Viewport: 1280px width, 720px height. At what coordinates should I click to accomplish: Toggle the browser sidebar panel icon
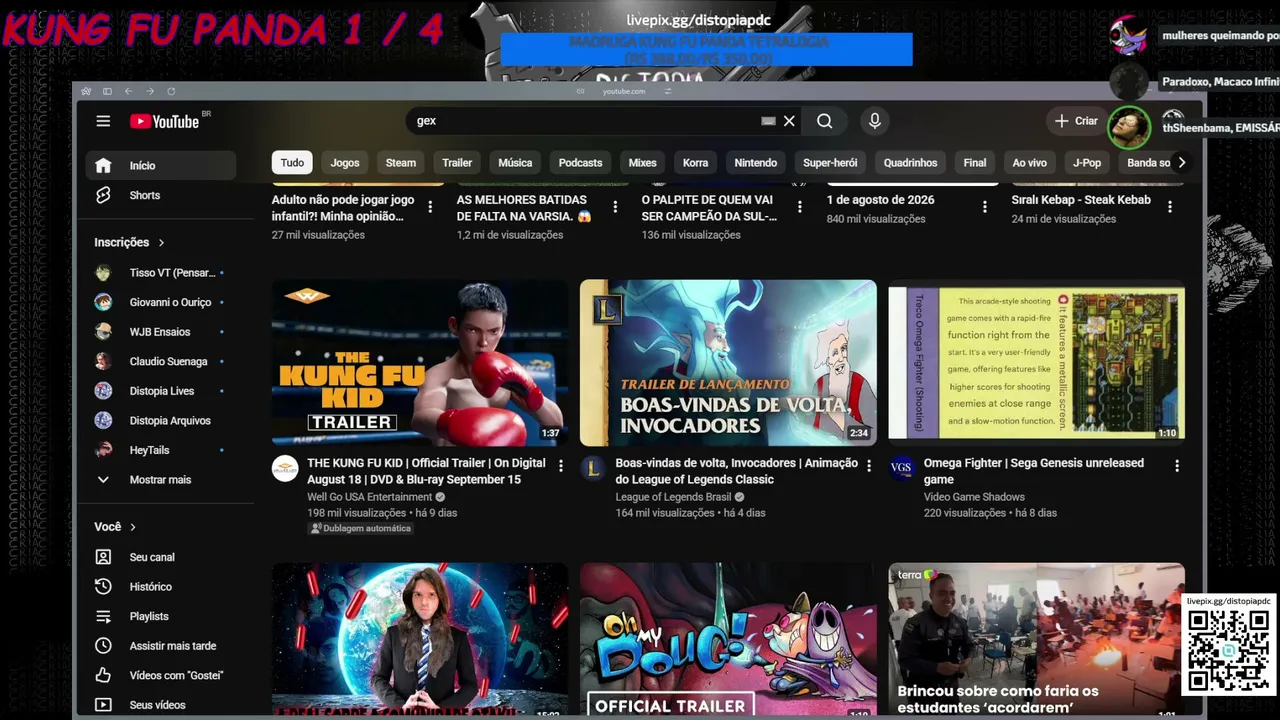pos(107,91)
